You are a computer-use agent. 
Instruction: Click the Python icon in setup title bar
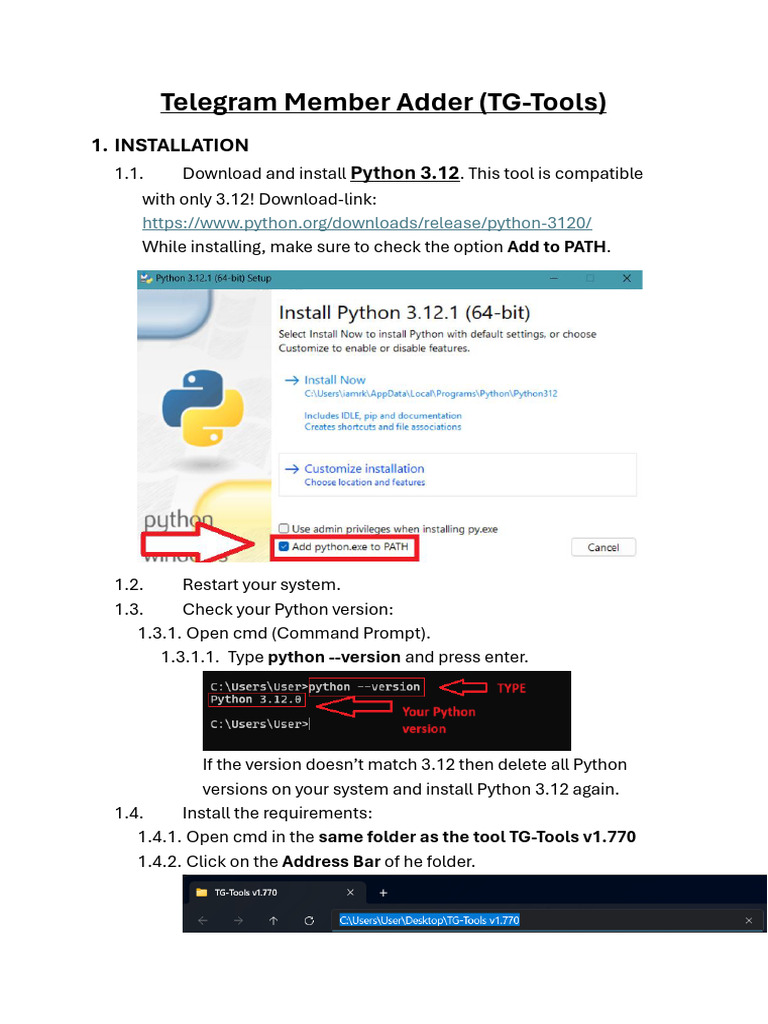(147, 278)
